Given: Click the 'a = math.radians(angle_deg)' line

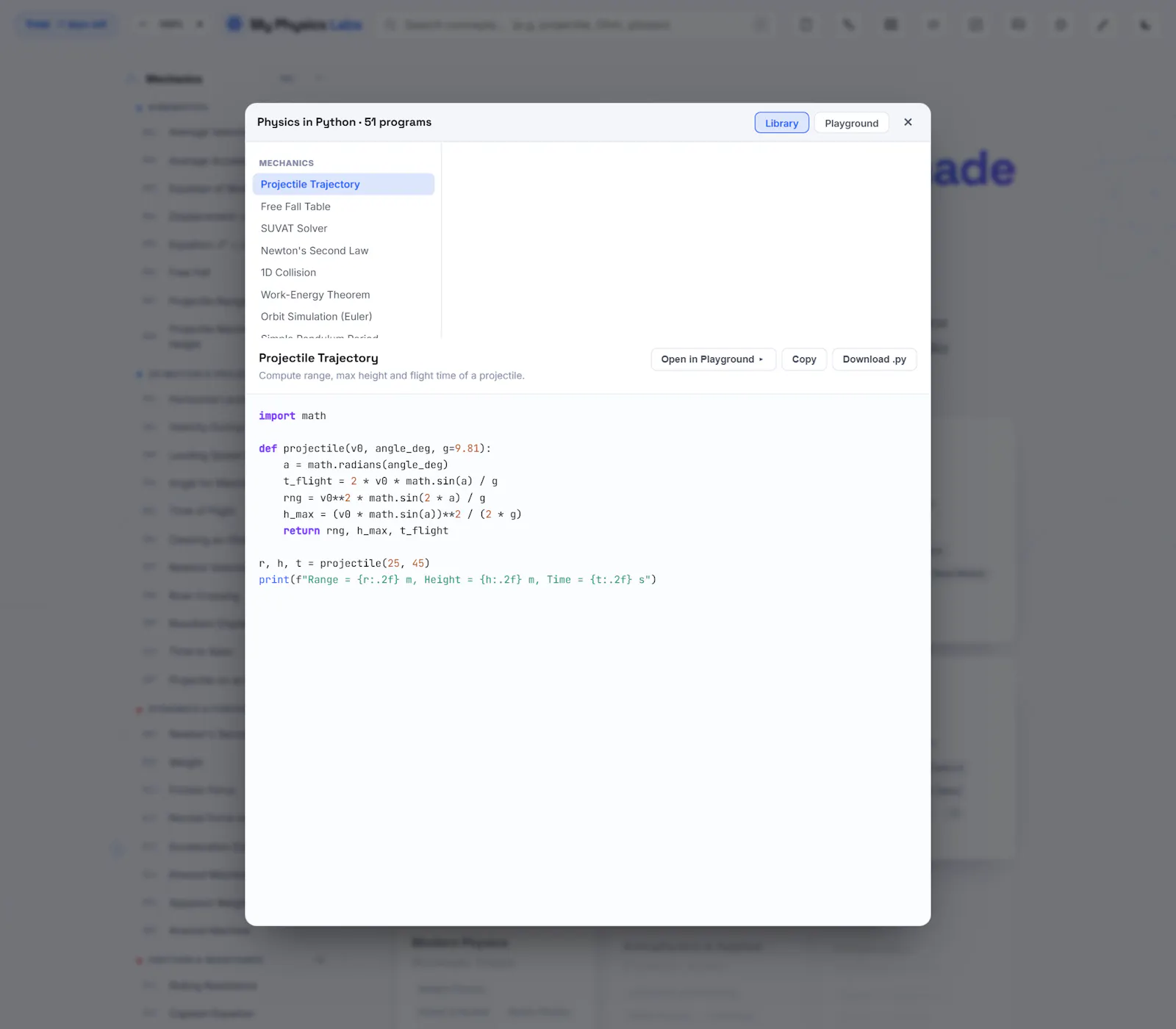Looking at the screenshot, I should 365,465.
